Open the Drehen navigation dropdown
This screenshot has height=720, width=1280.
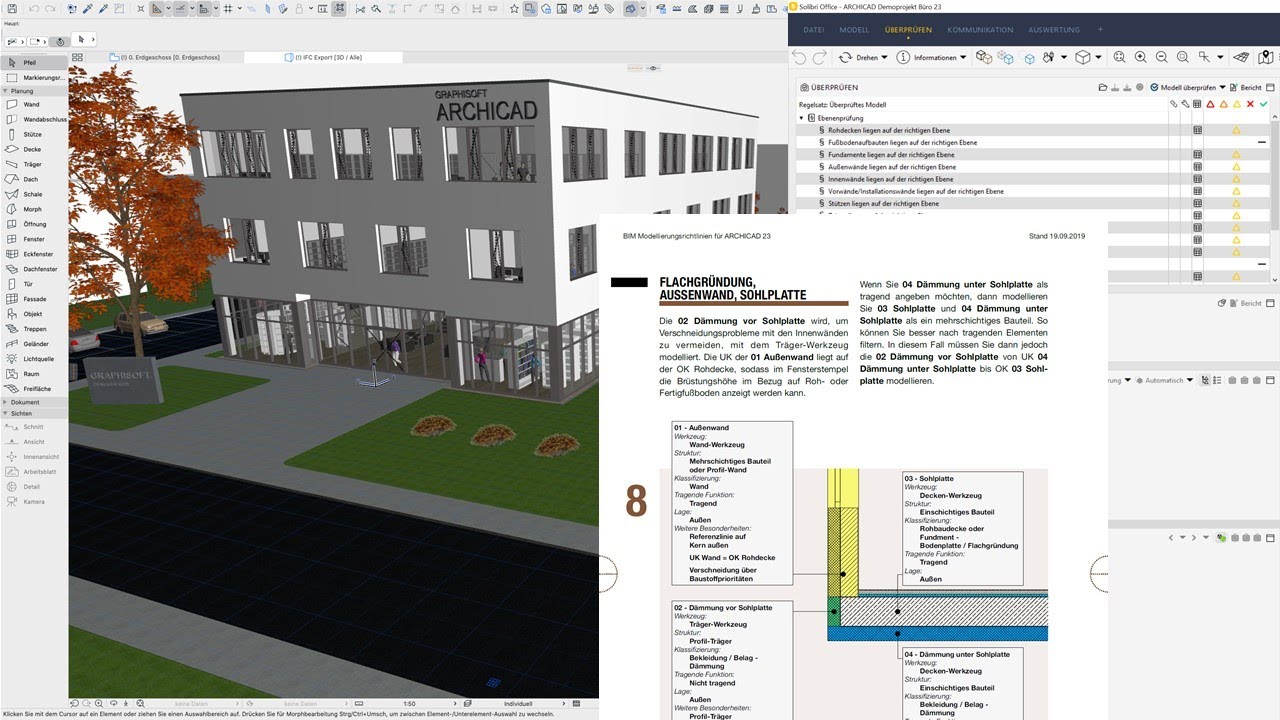click(x=861, y=57)
